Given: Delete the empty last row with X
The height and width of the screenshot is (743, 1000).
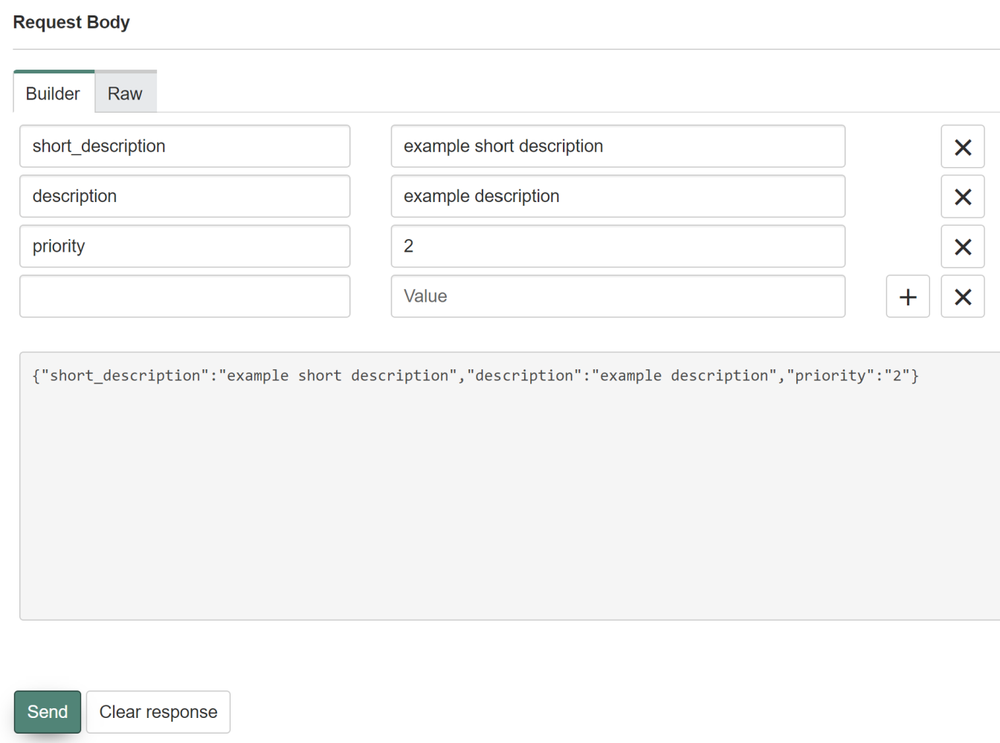Looking at the screenshot, I should pyautogui.click(x=962, y=297).
